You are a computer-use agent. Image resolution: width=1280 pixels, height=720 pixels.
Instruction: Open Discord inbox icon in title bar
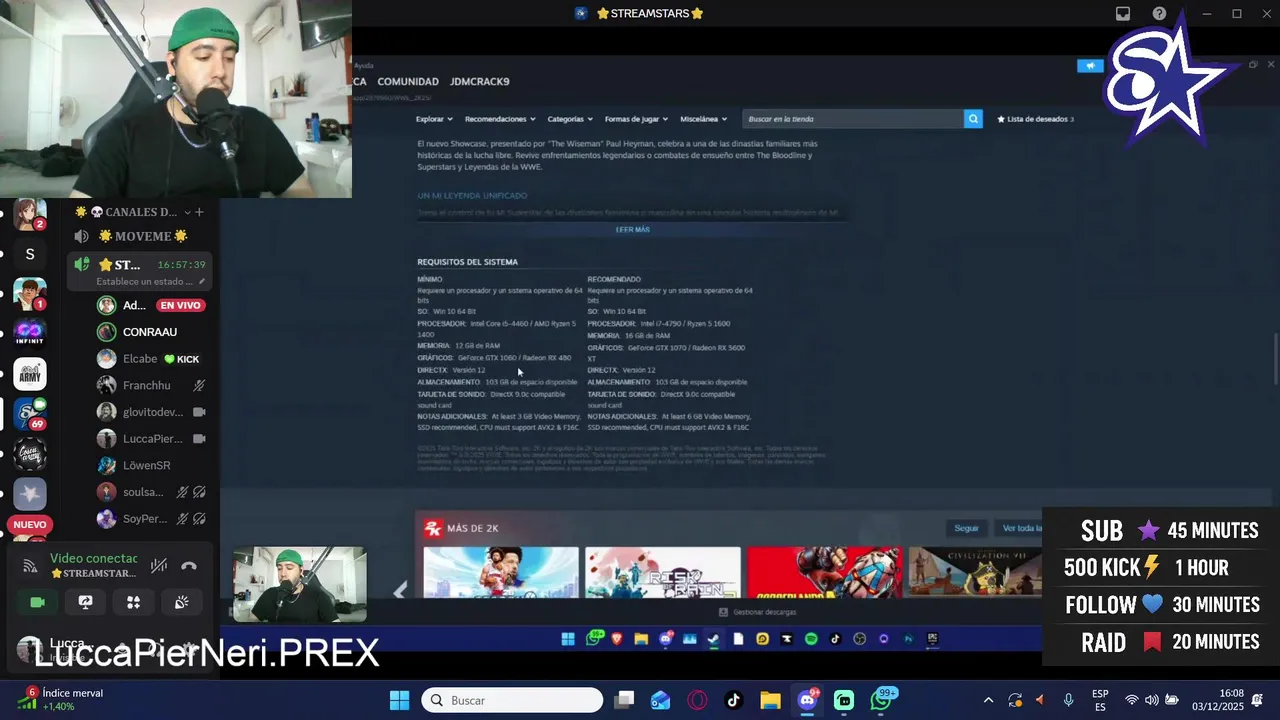1123,14
